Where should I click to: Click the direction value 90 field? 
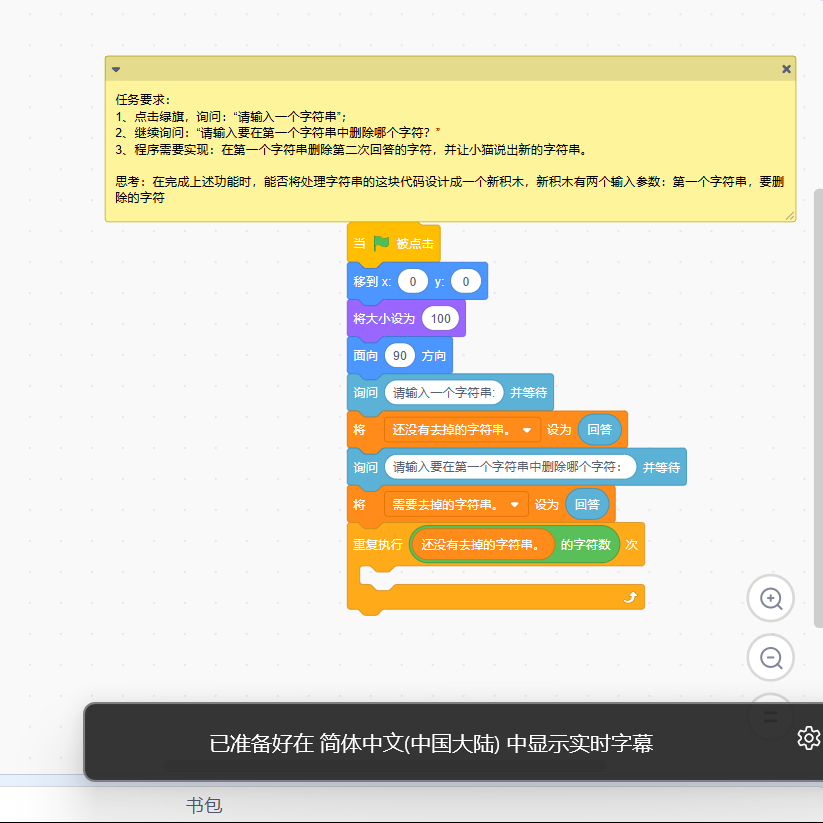click(399, 356)
